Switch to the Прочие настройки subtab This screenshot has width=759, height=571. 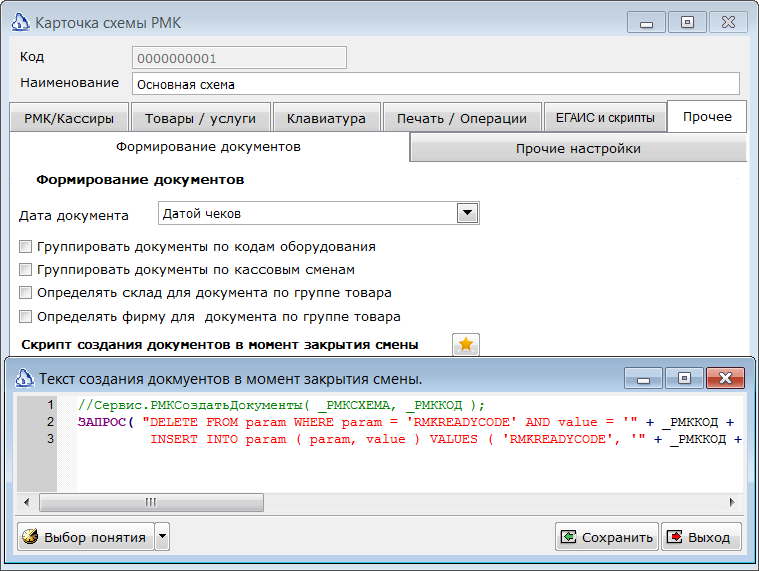pyautogui.click(x=578, y=148)
